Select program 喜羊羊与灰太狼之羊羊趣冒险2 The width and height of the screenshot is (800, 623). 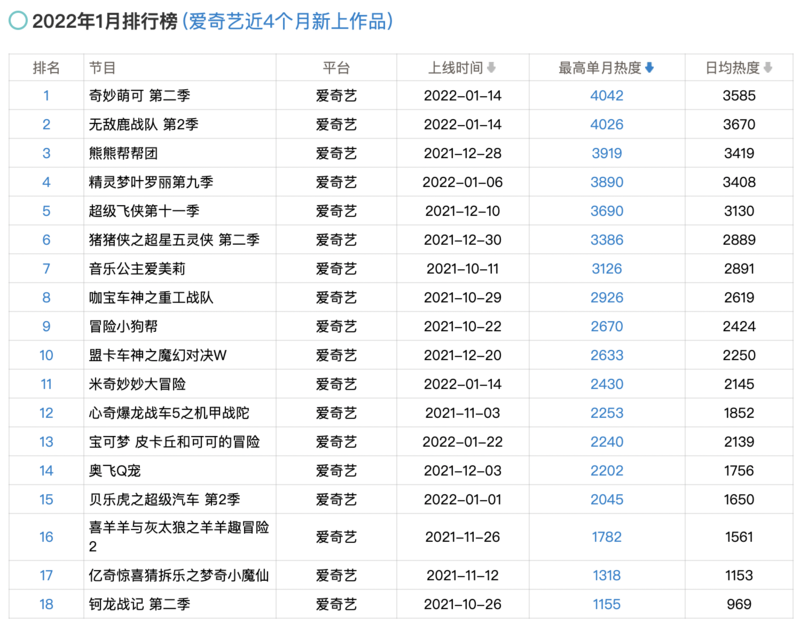click(x=179, y=537)
